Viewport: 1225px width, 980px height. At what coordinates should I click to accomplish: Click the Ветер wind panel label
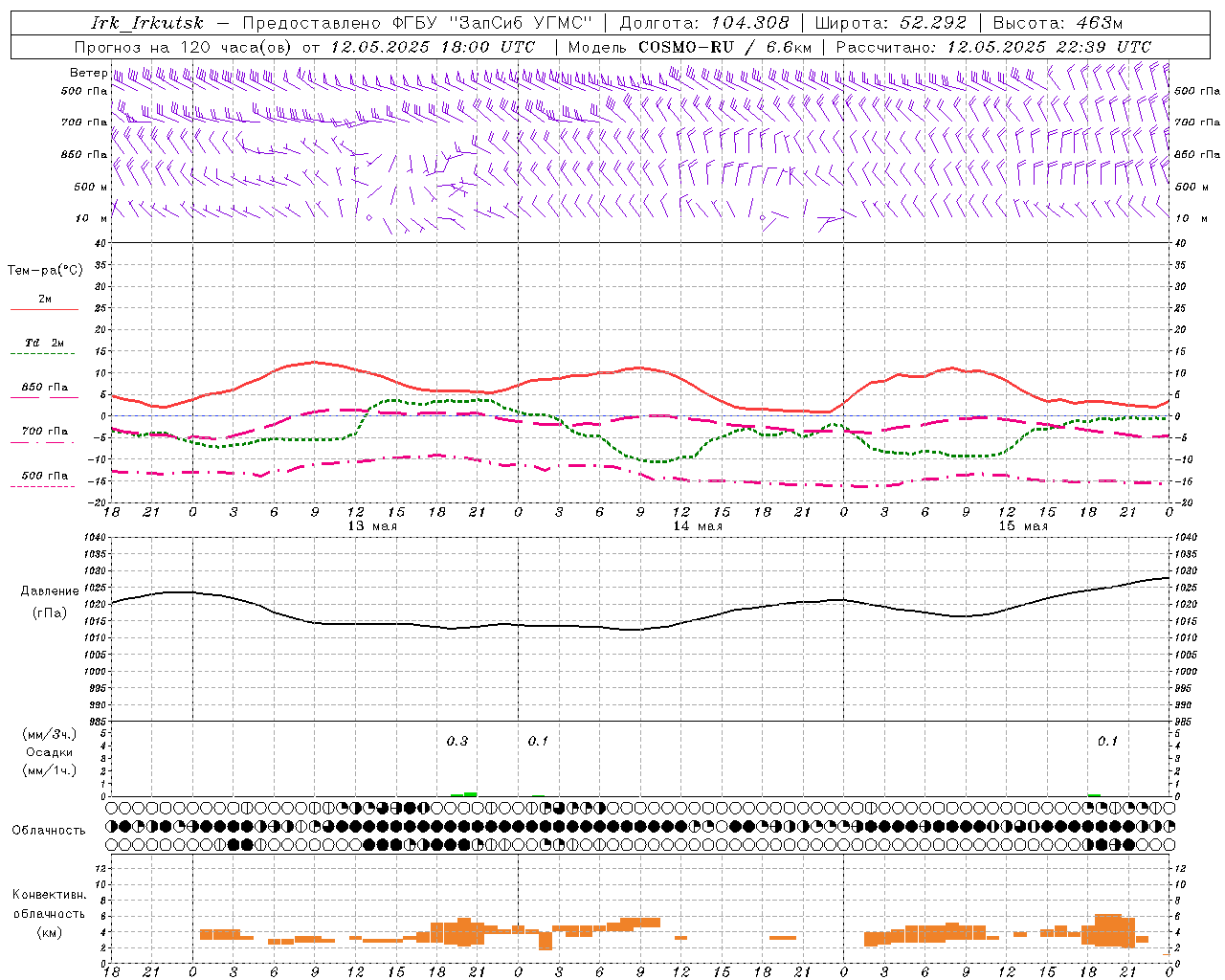point(88,73)
